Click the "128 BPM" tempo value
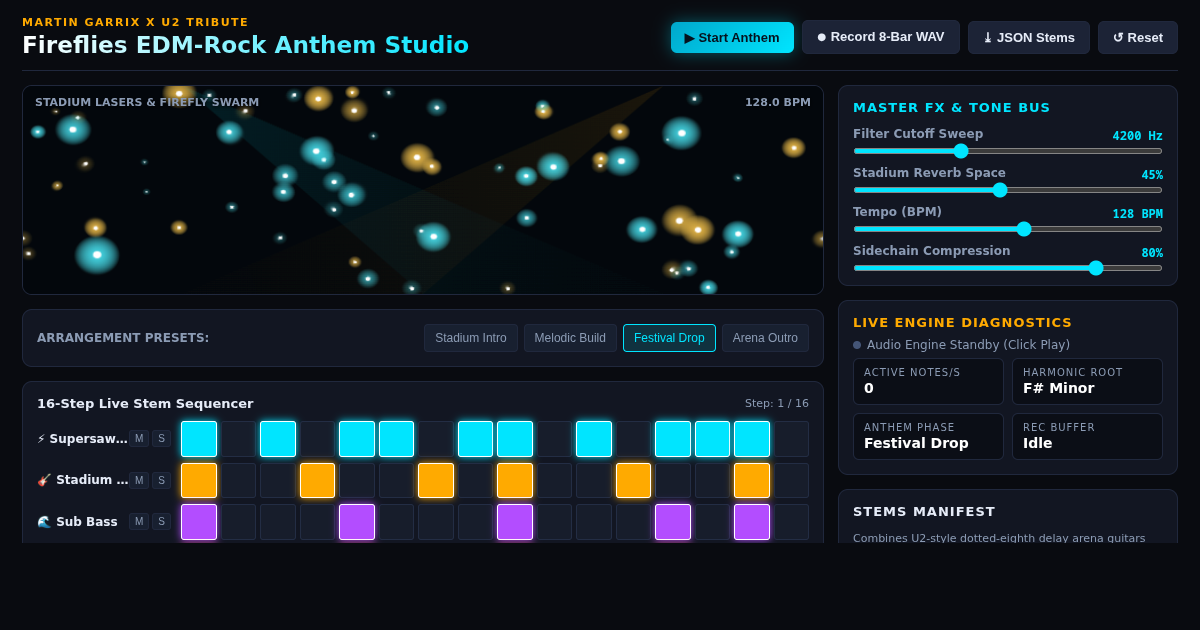This screenshot has width=1200, height=630. tap(1138, 214)
